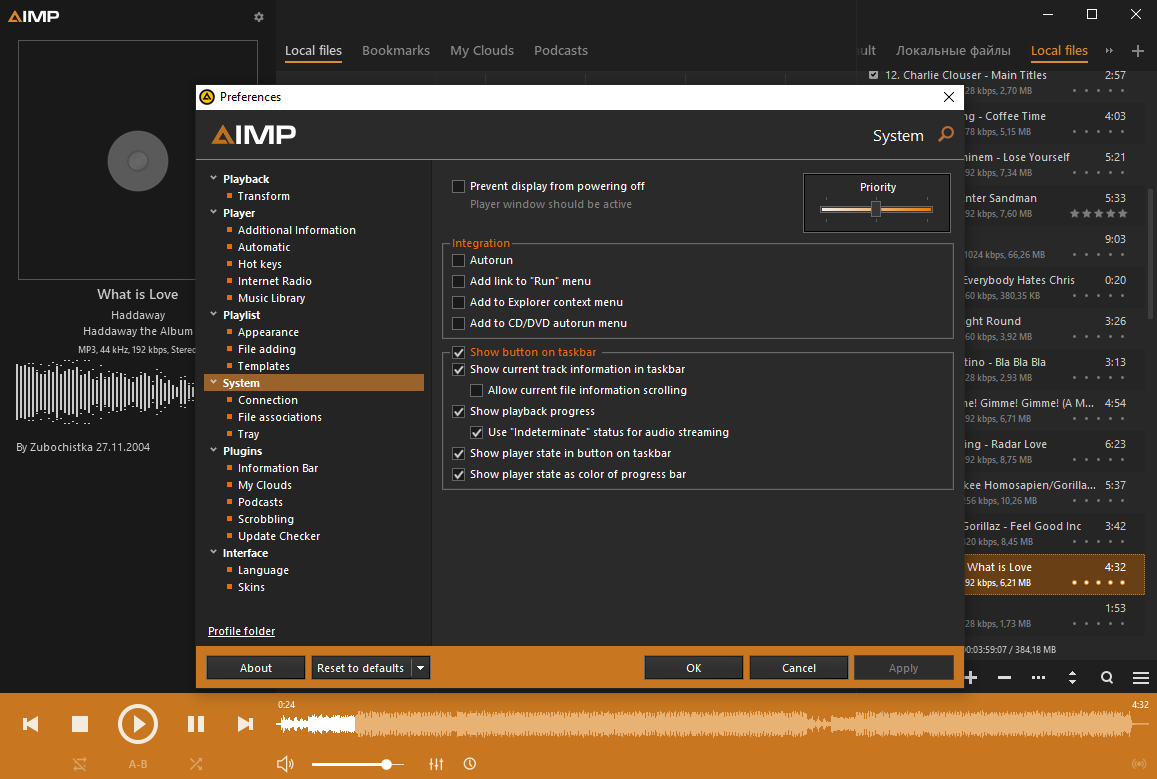This screenshot has height=779, width=1157.
Task: Collapse the Interface tree section
Action: 213,552
